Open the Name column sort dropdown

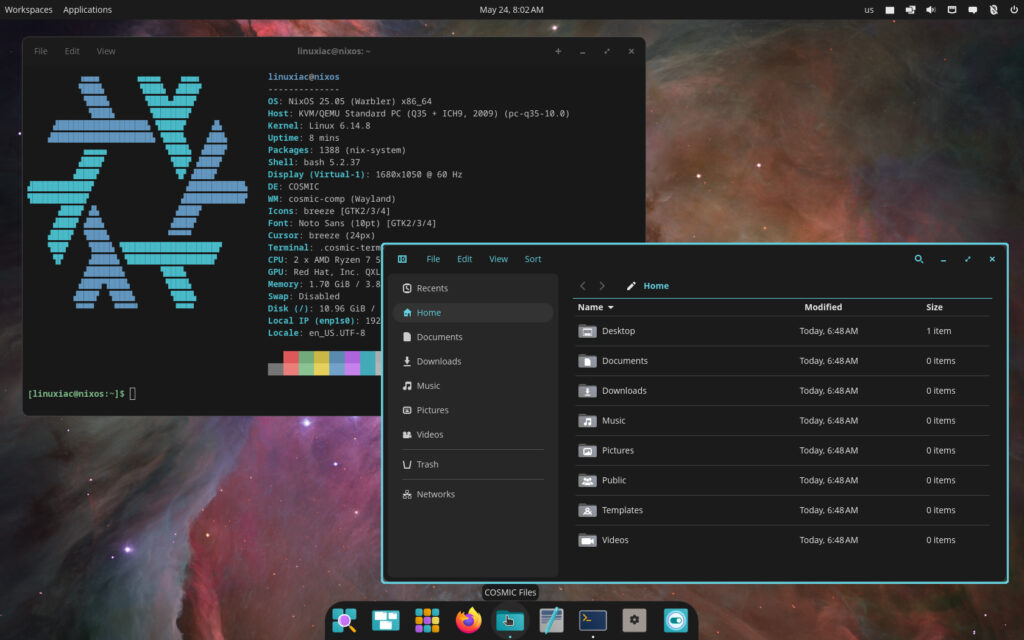[595, 307]
